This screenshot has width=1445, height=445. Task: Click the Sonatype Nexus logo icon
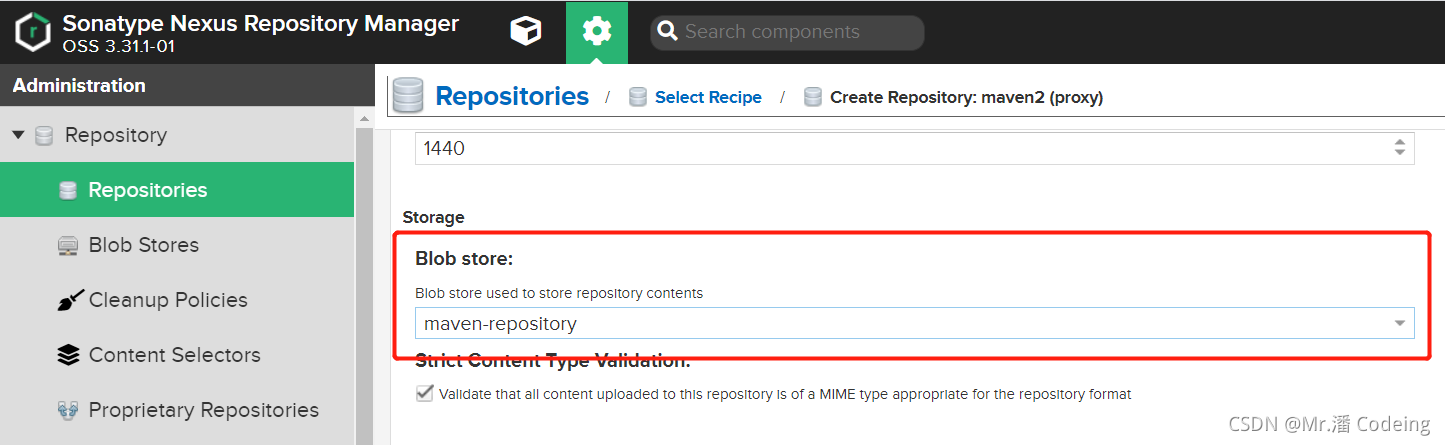(x=33, y=32)
